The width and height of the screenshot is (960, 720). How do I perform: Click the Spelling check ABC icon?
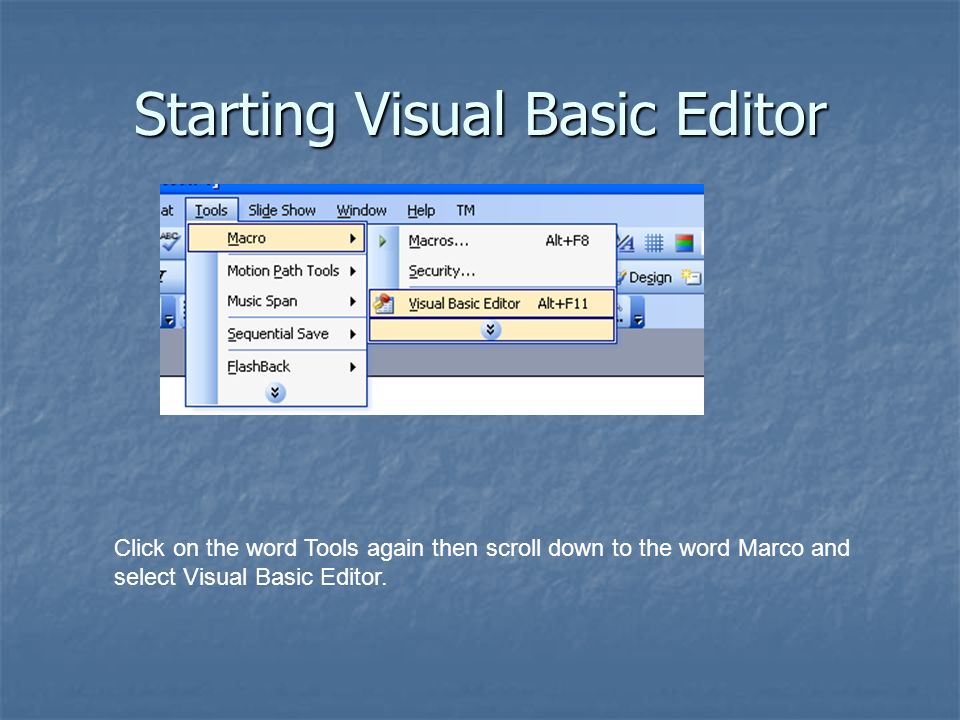point(170,241)
